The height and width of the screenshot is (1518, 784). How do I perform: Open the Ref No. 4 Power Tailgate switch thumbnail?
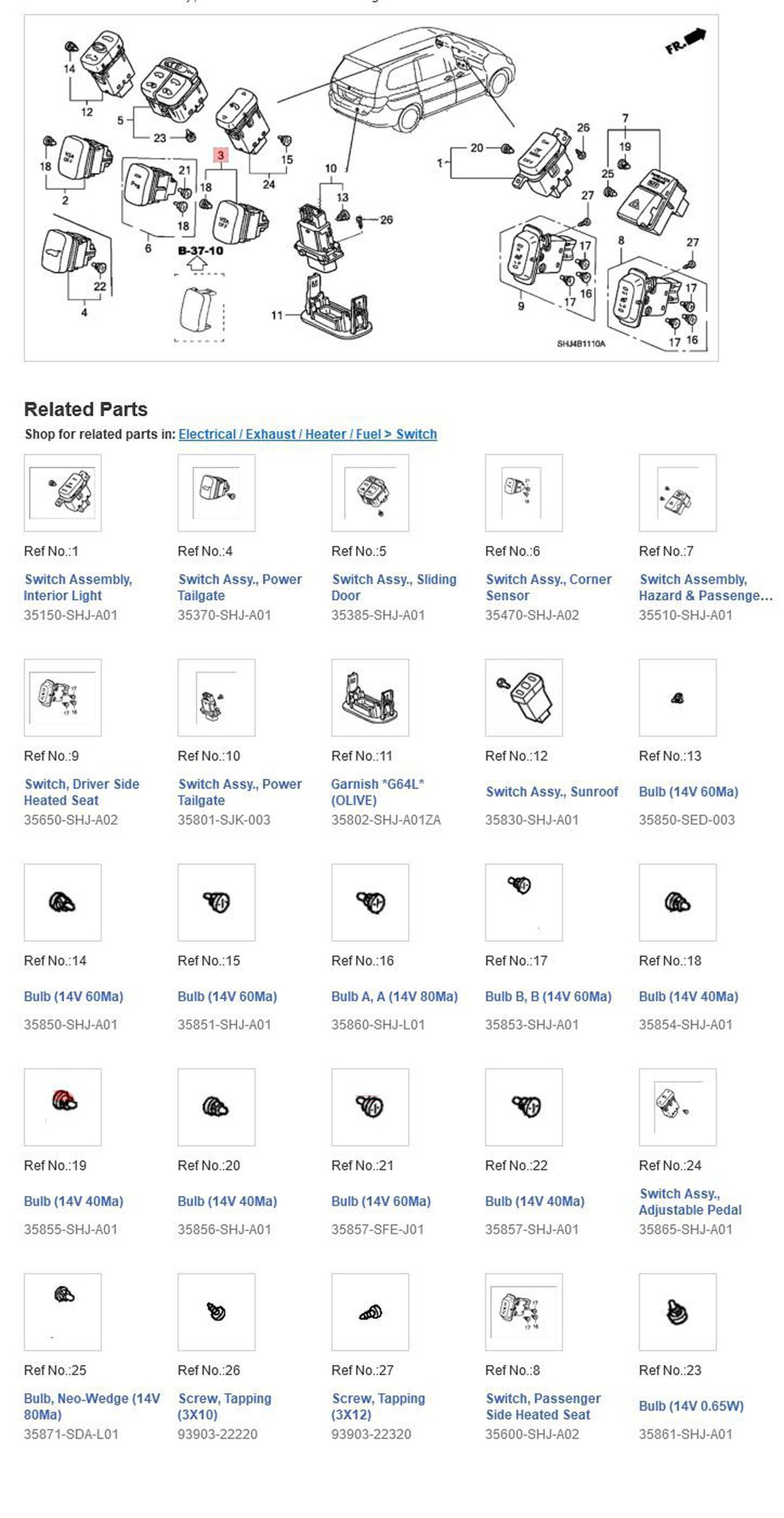pyautogui.click(x=216, y=493)
